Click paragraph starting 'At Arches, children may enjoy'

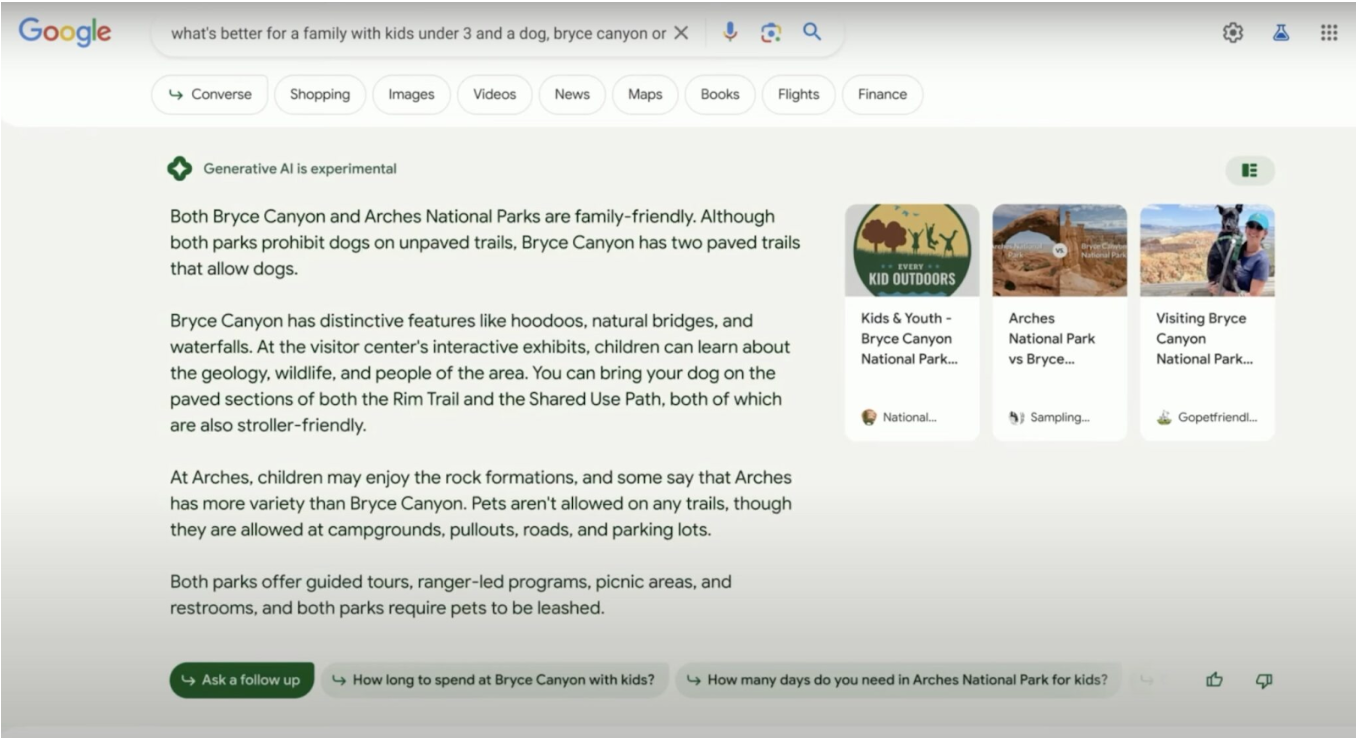[480, 503]
